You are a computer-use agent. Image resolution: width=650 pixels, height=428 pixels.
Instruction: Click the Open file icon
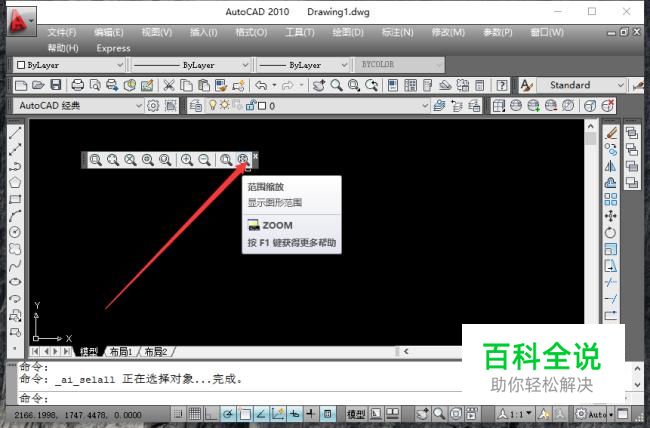38,85
